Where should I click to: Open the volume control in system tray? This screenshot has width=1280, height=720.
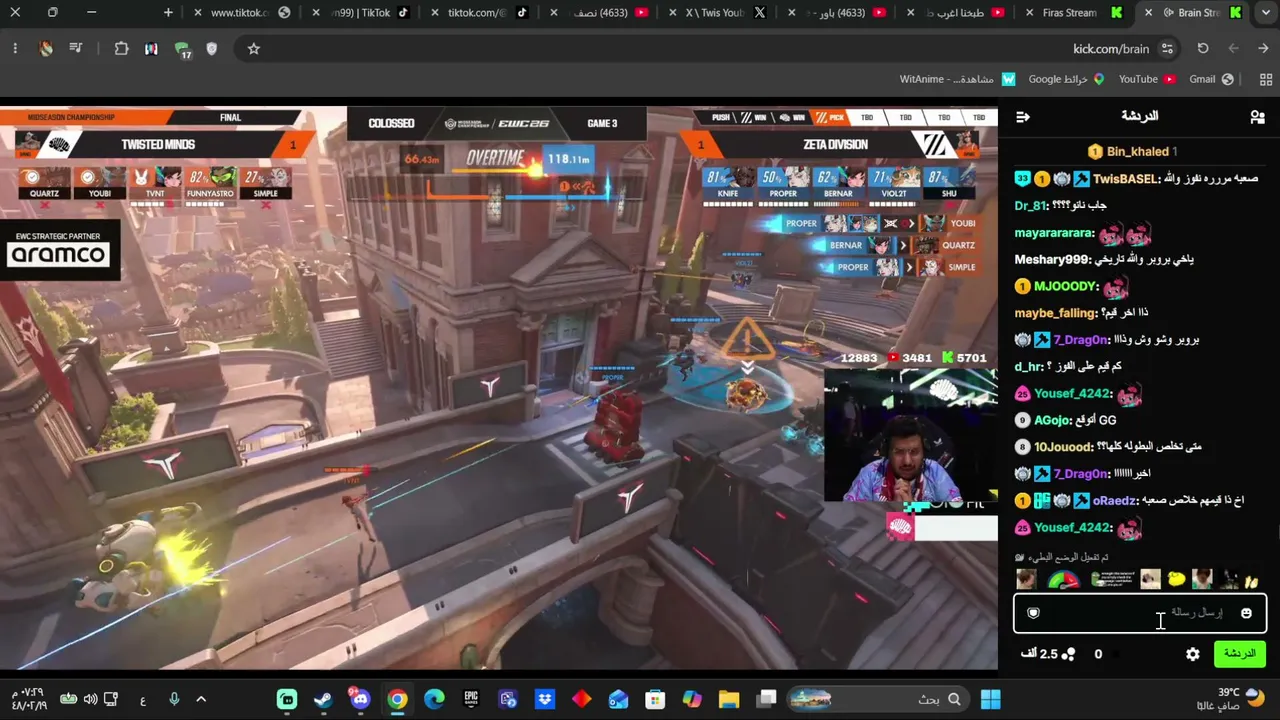click(x=90, y=699)
